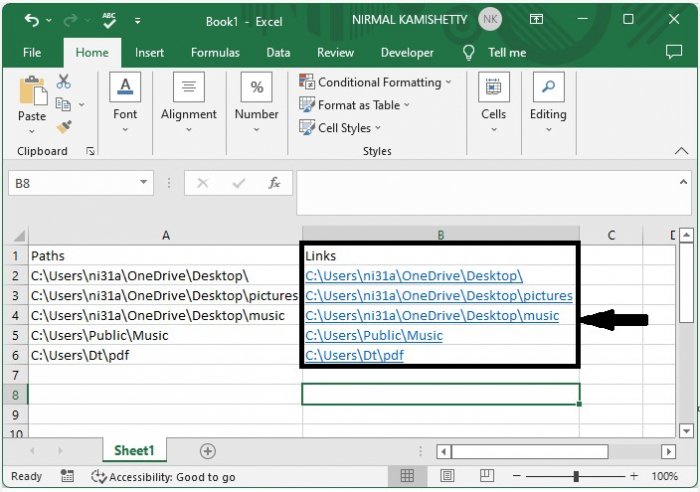Open the Number group button

tap(256, 103)
